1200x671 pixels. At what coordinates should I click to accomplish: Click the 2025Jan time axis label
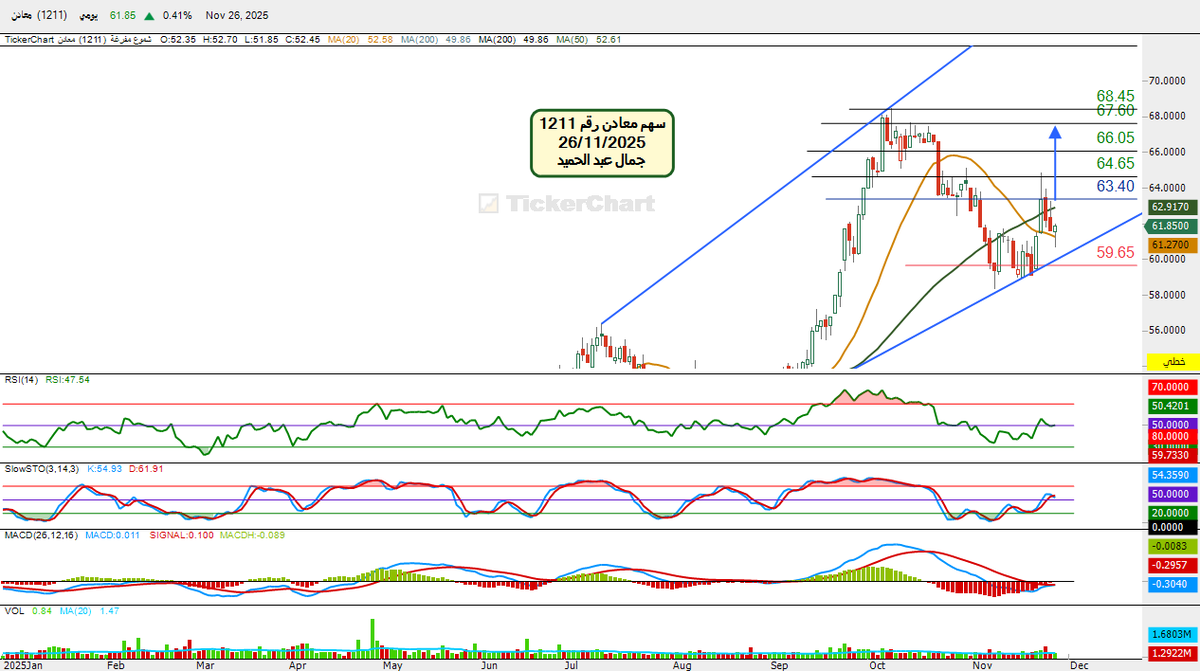coord(23,664)
